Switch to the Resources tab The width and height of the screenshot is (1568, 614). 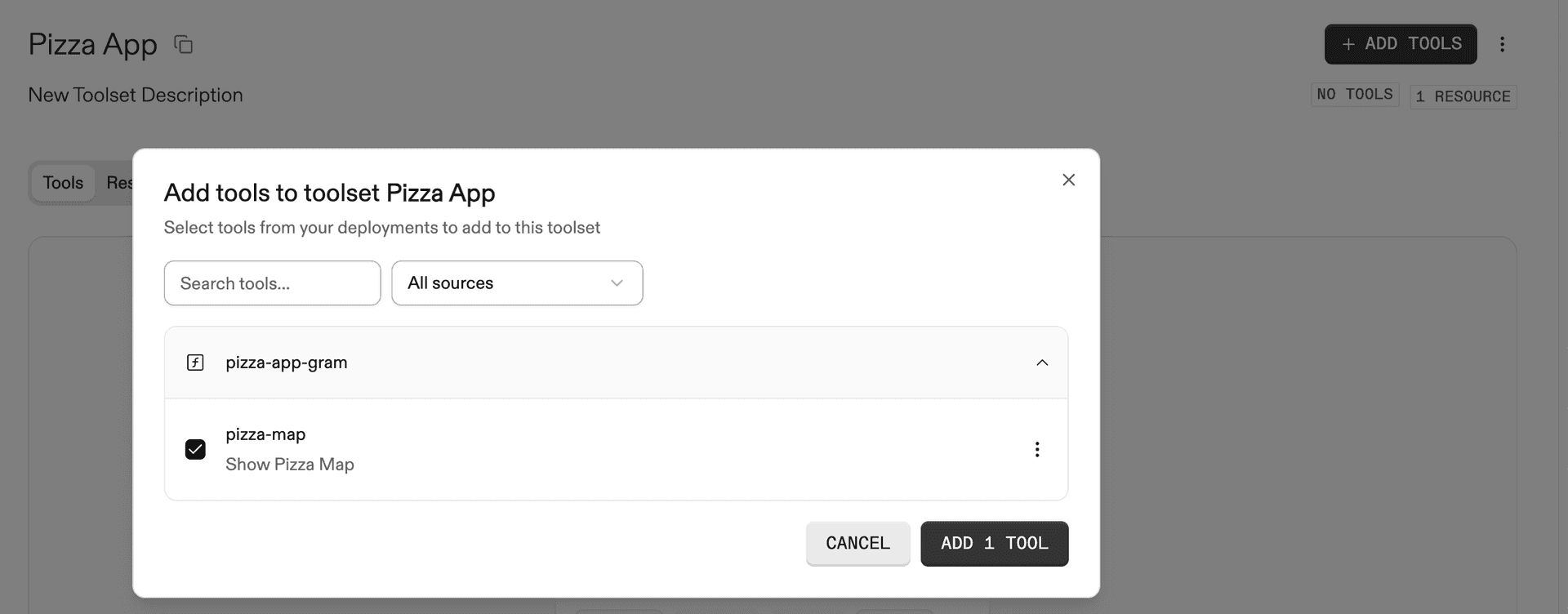coord(121,182)
